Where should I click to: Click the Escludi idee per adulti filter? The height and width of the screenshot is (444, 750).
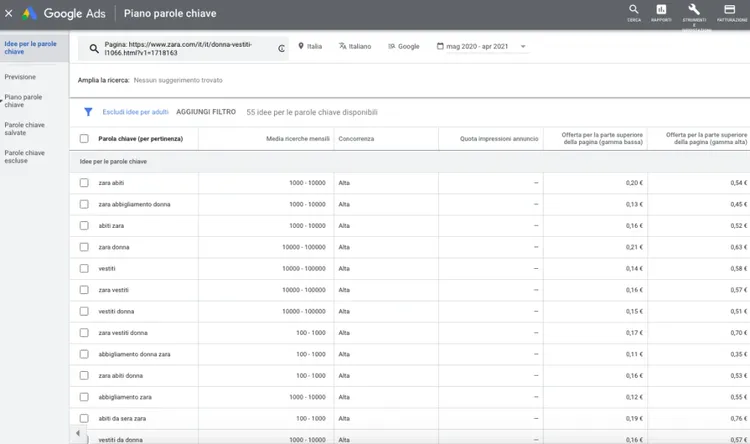pos(135,112)
